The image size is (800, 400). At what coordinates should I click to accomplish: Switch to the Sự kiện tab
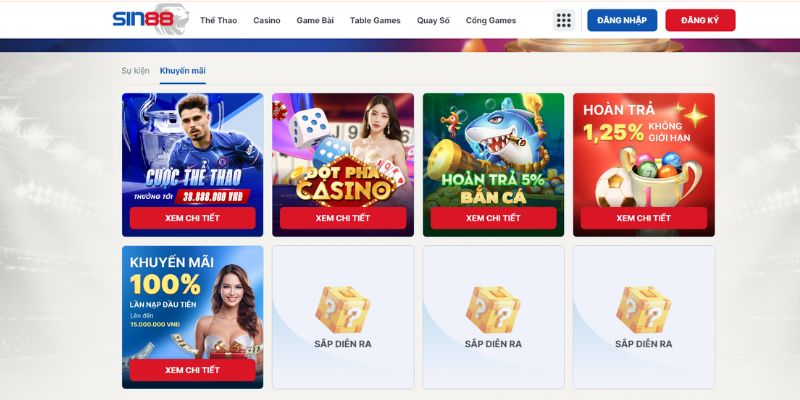point(135,71)
